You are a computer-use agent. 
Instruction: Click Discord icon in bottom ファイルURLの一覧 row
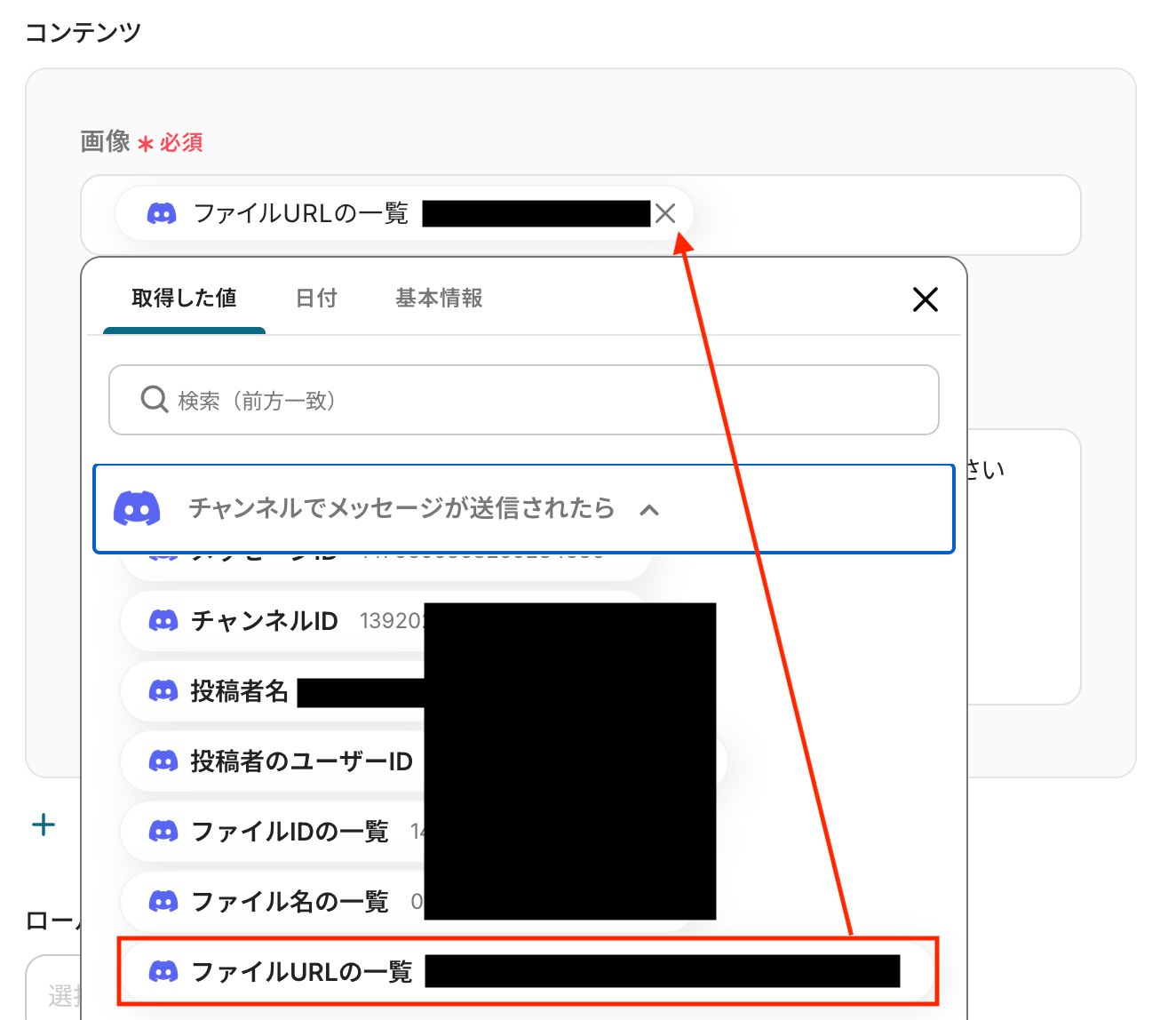click(x=163, y=971)
